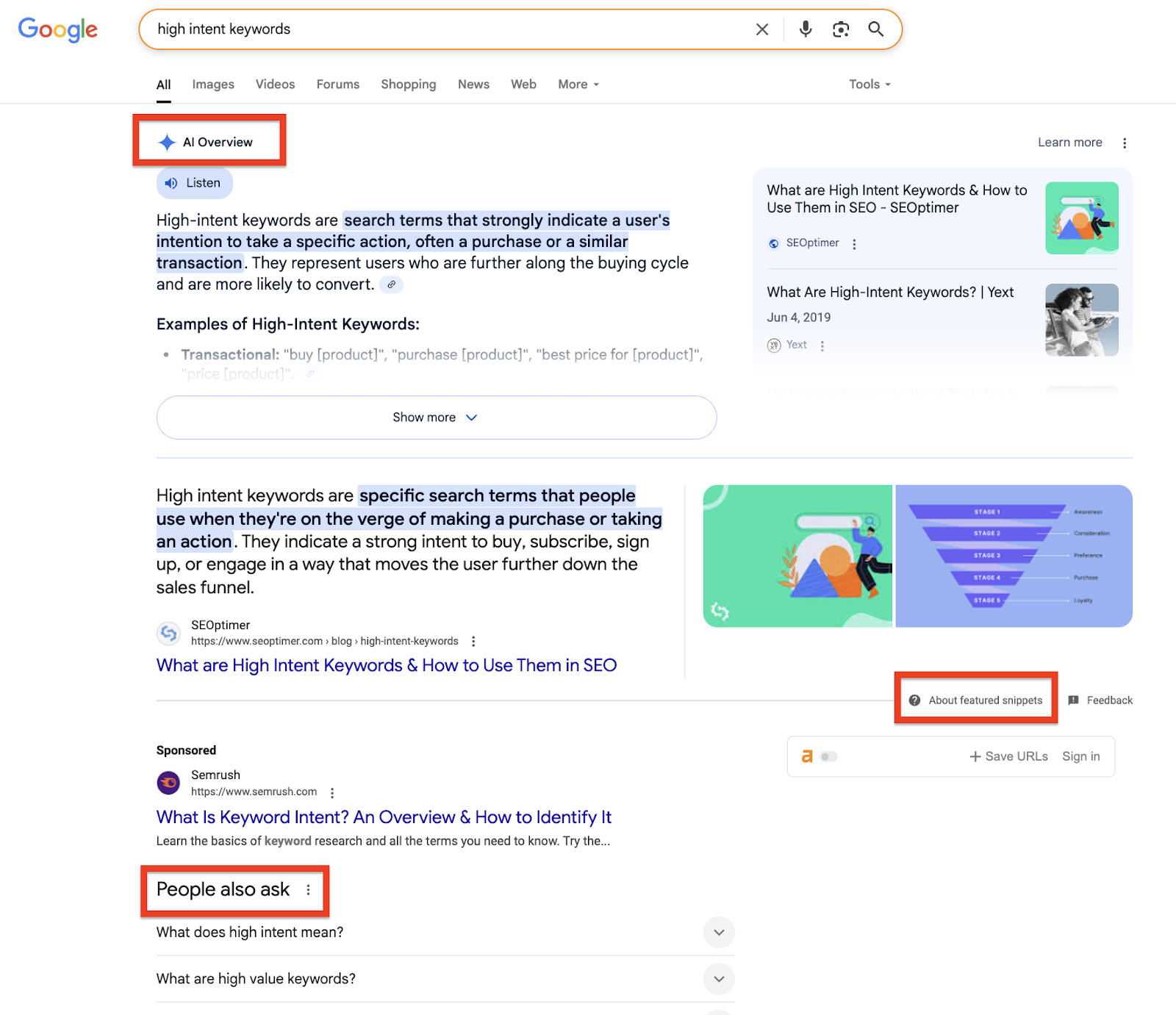Click in the search input field
The image size is (1176, 1015).
(448, 29)
